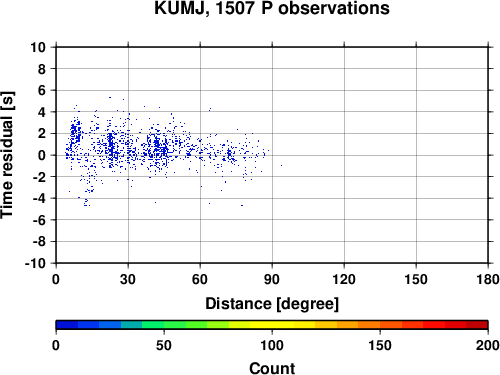Click the x-axis tick label 60
The image size is (500, 375).
tap(200, 279)
